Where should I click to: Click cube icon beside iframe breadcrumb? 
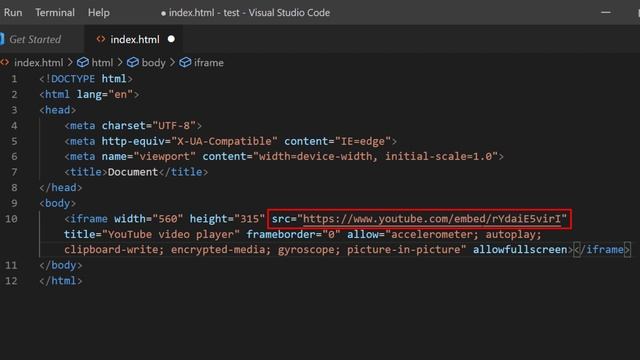pos(185,62)
